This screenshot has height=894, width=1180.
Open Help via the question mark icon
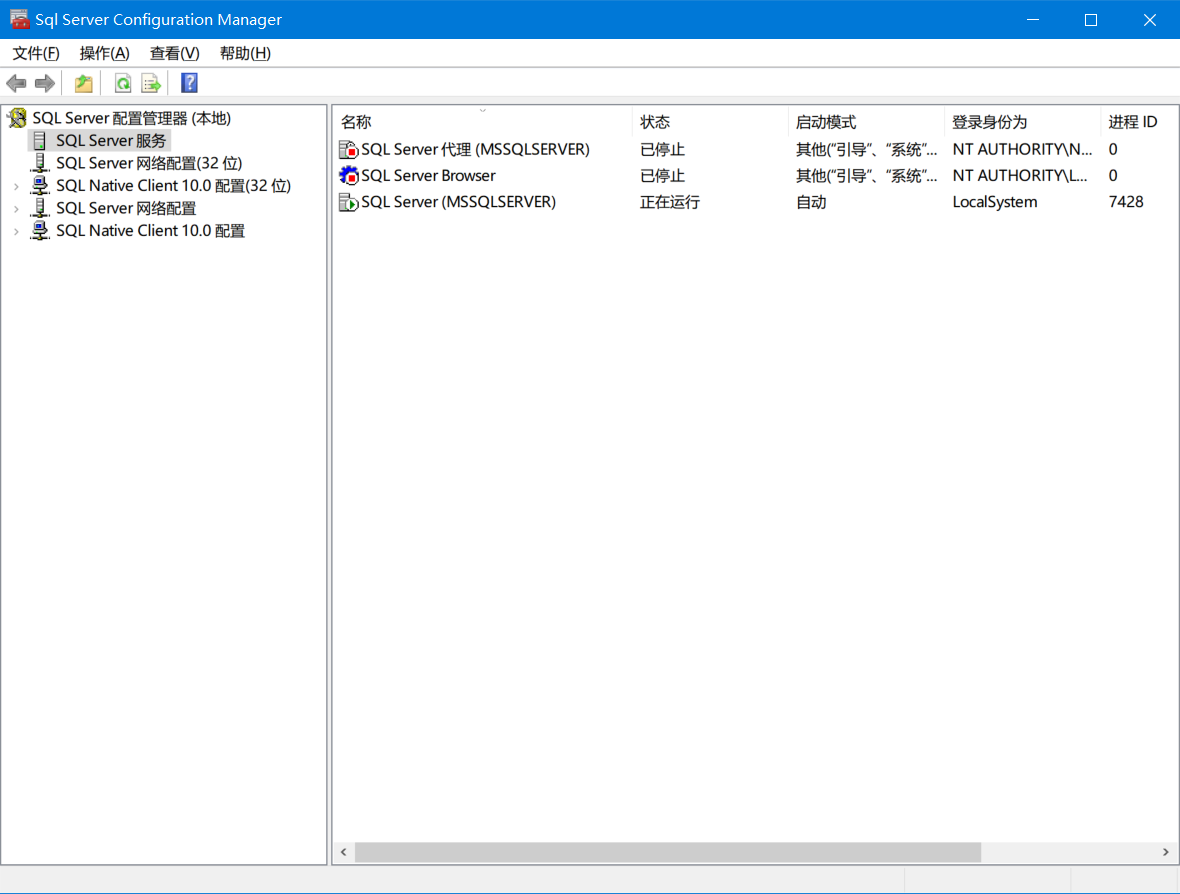[189, 83]
